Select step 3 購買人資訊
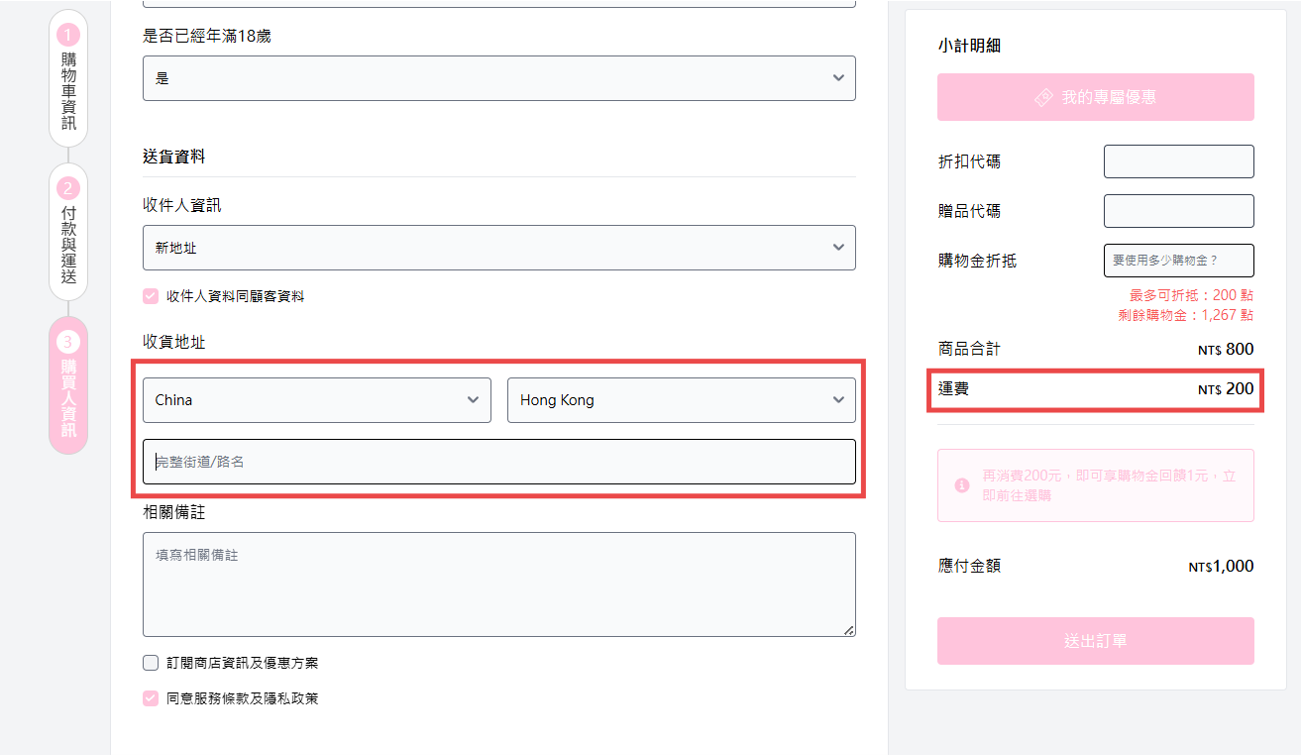Image resolution: width=1301 pixels, height=755 pixels. tap(68, 385)
